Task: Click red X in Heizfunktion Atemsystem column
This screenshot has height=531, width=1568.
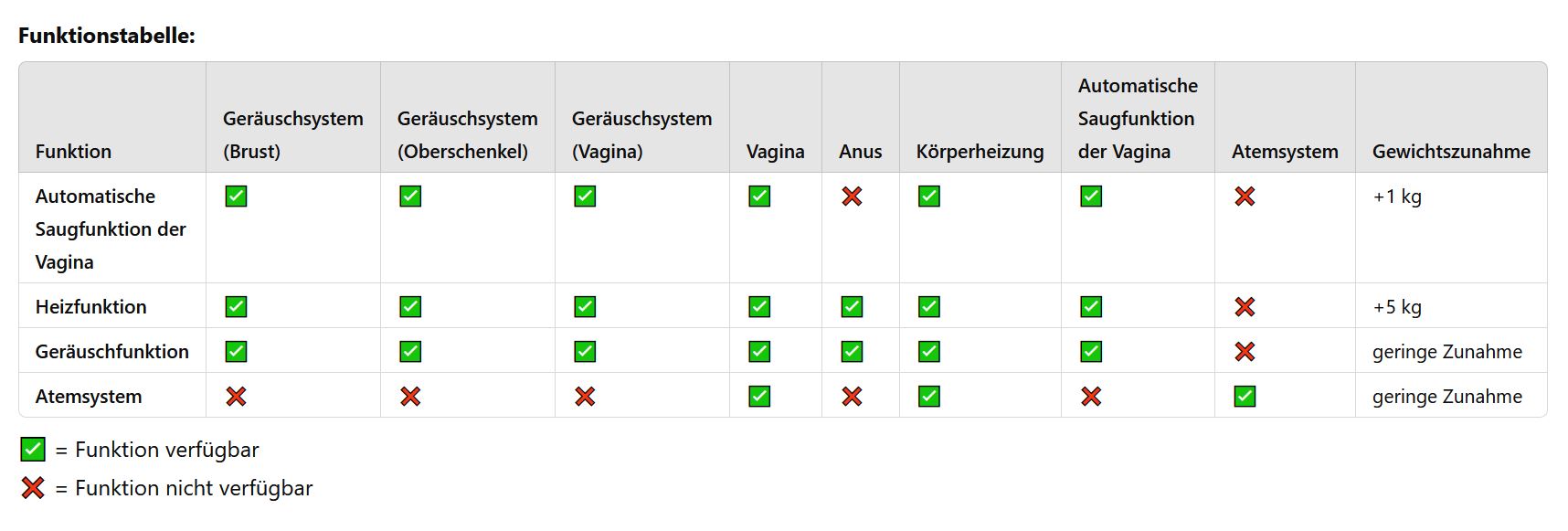Action: point(1245,307)
